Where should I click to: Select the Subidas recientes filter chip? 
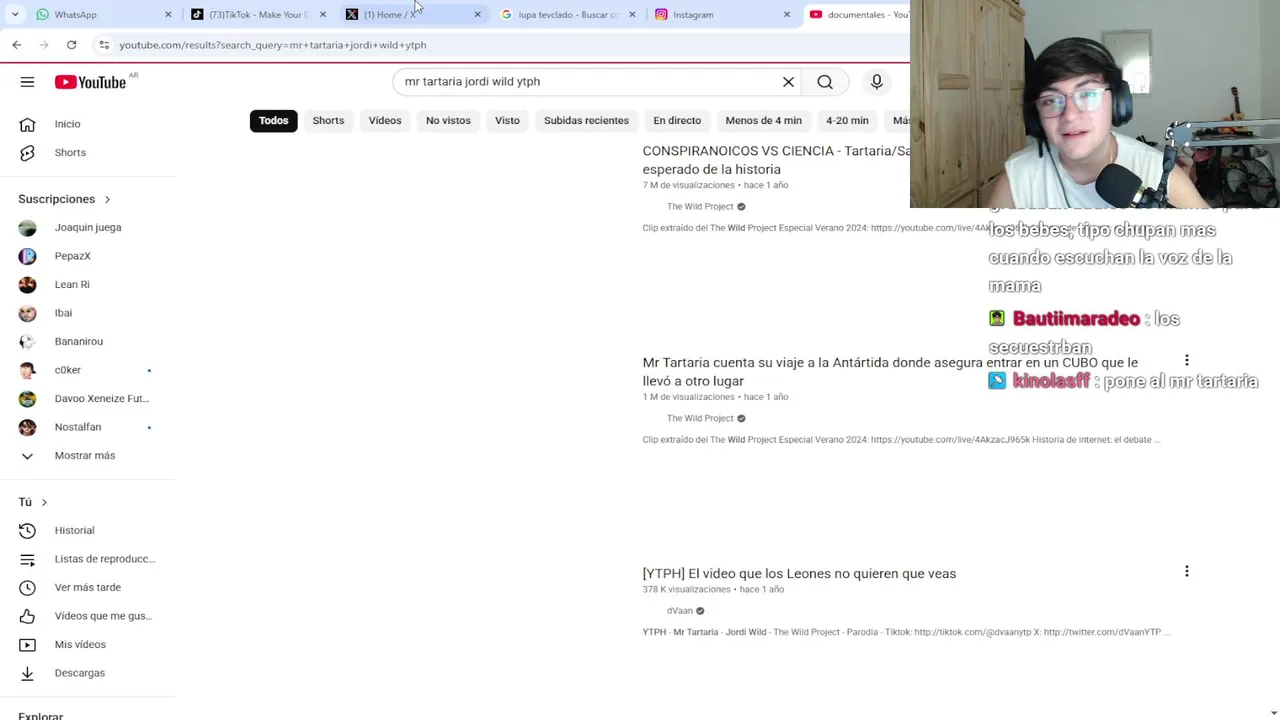pos(586,121)
